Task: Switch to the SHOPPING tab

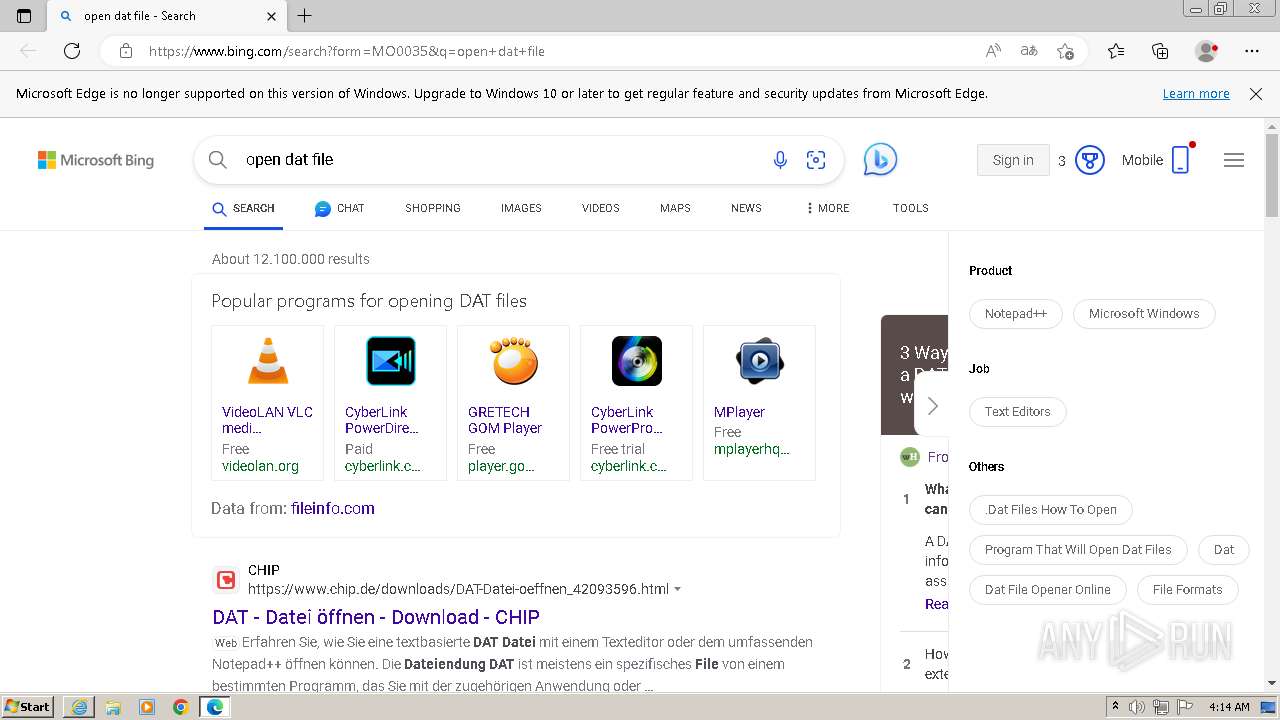Action: click(x=433, y=208)
